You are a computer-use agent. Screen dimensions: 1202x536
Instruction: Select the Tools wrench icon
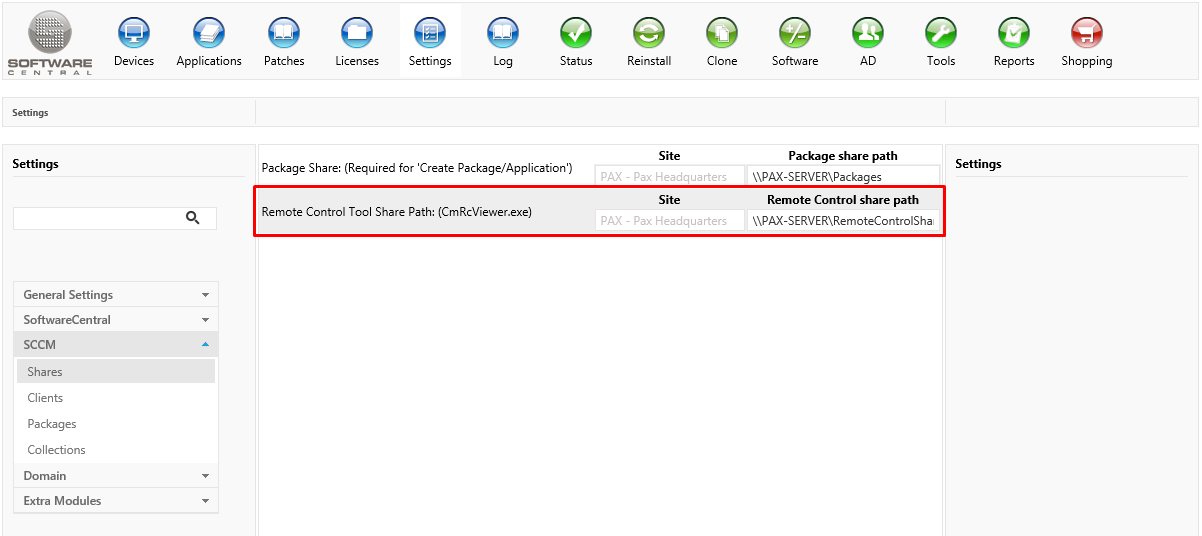[941, 34]
